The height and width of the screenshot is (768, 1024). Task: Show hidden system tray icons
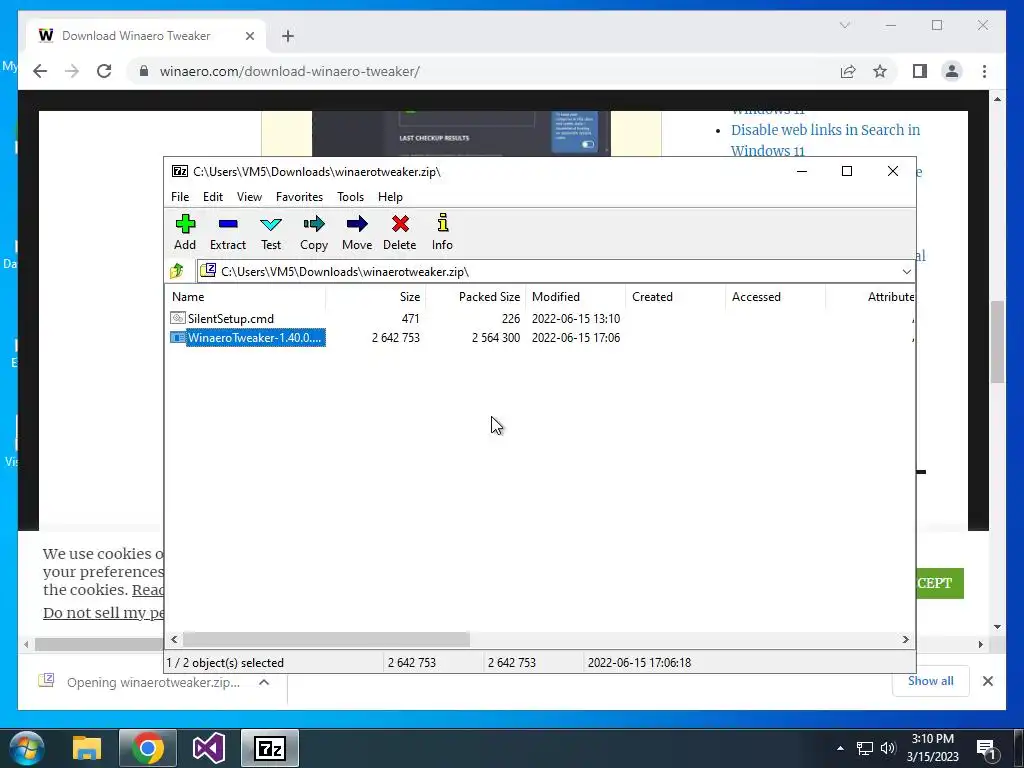point(840,748)
